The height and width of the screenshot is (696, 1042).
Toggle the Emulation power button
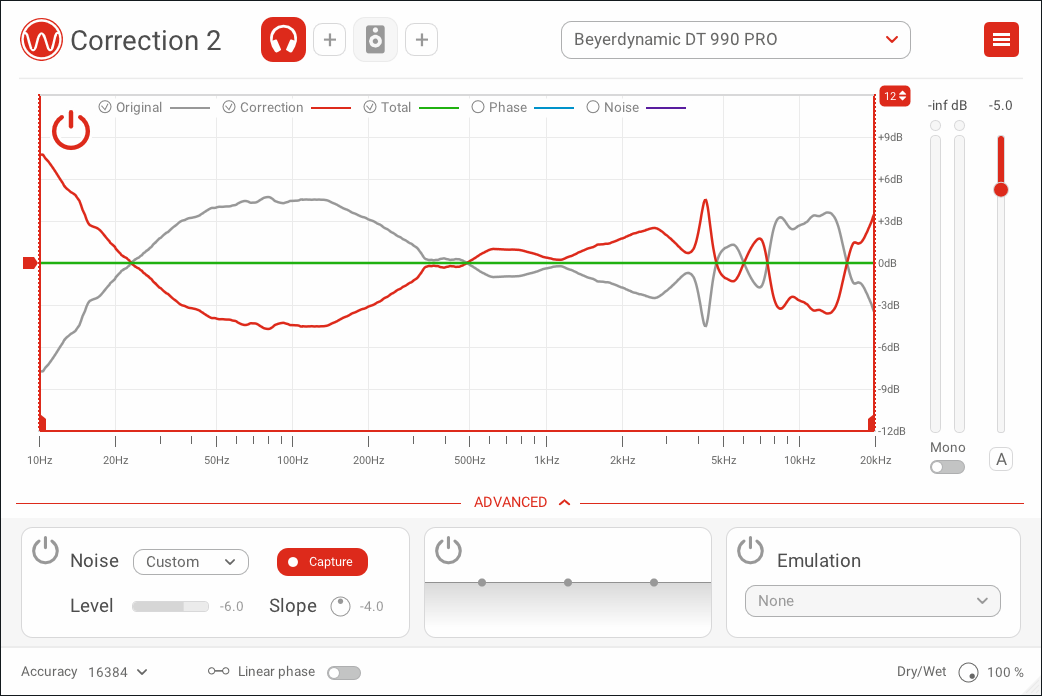[x=750, y=550]
